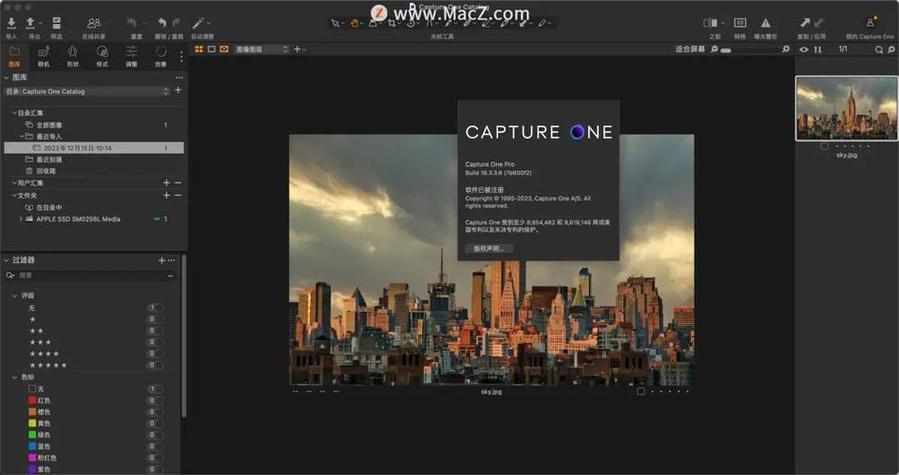
Task: Click the Filters panel plus icon
Action: (x=162, y=260)
